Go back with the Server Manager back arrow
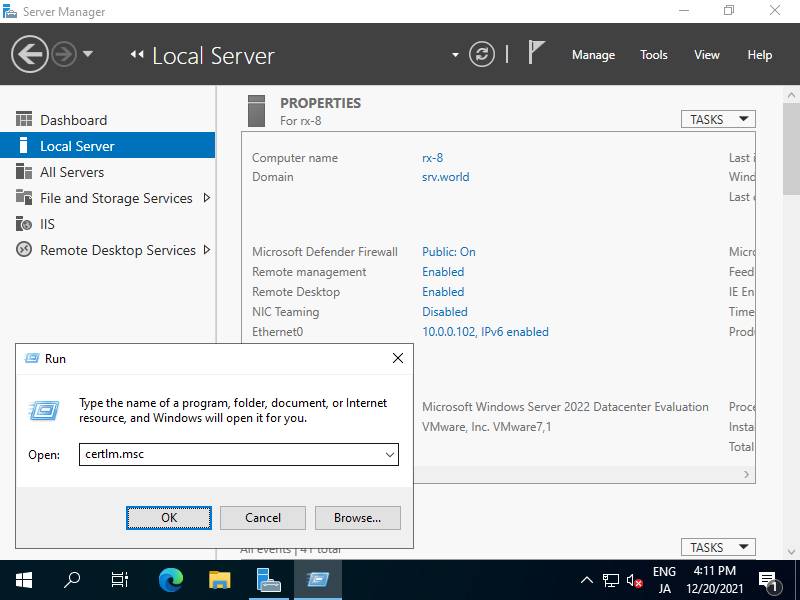 click(x=30, y=54)
